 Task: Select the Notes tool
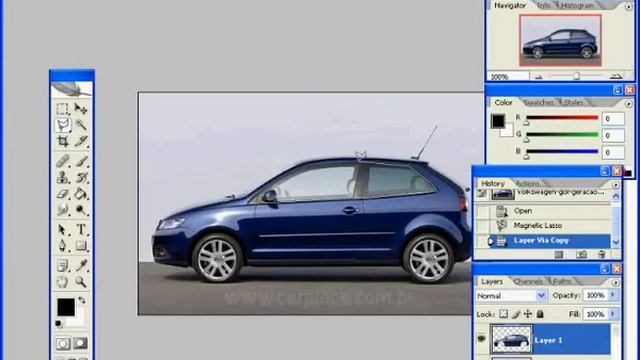click(62, 266)
